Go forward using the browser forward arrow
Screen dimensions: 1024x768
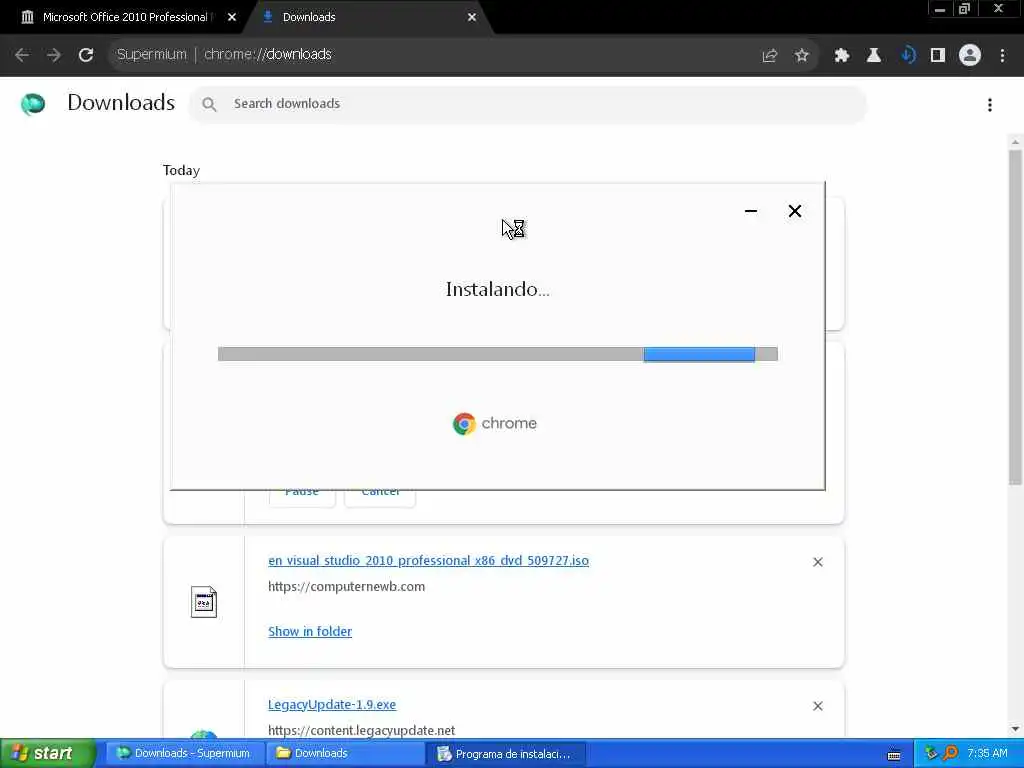[x=54, y=55]
